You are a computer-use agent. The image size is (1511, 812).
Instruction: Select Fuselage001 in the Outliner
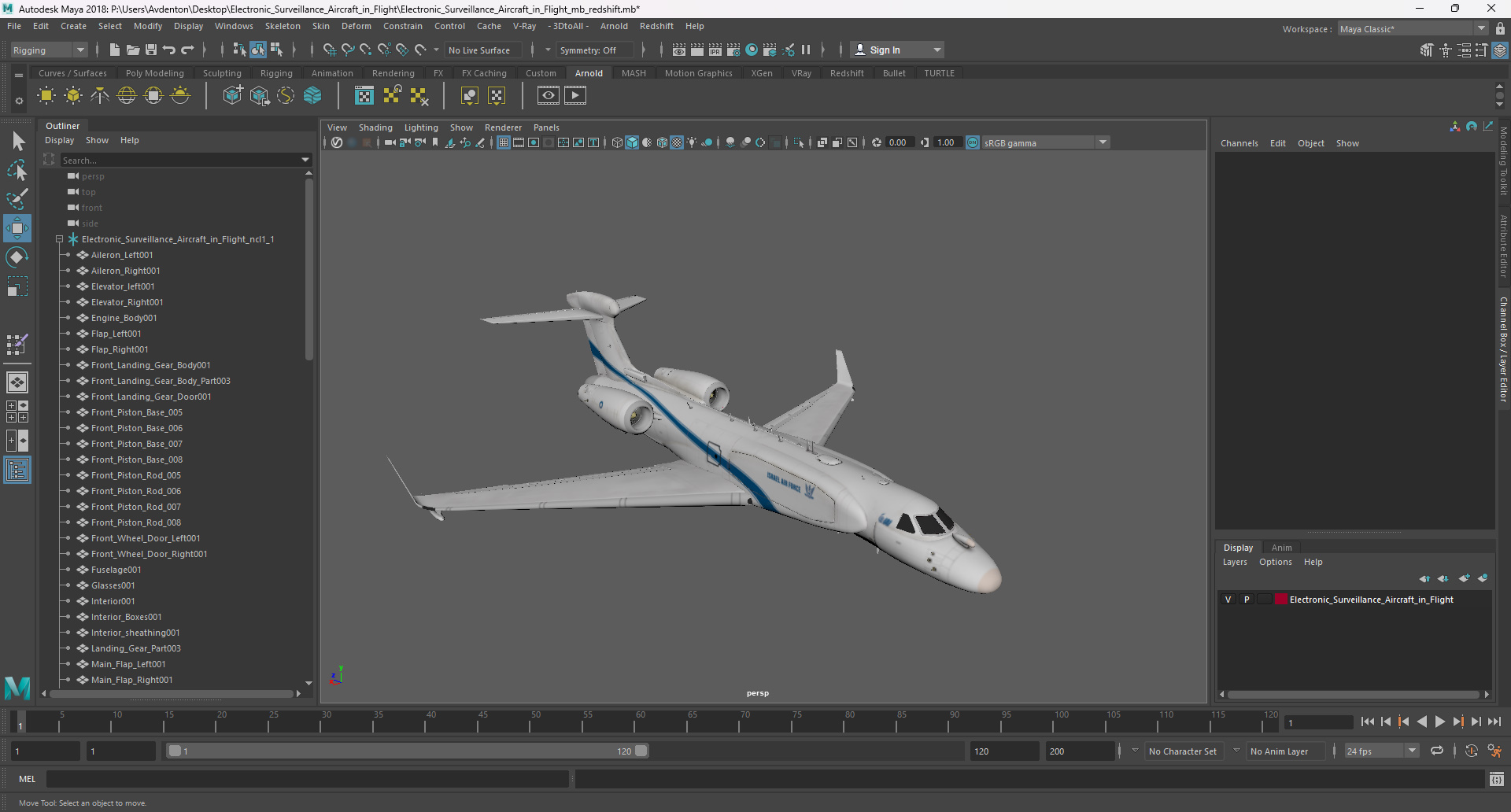pos(116,570)
